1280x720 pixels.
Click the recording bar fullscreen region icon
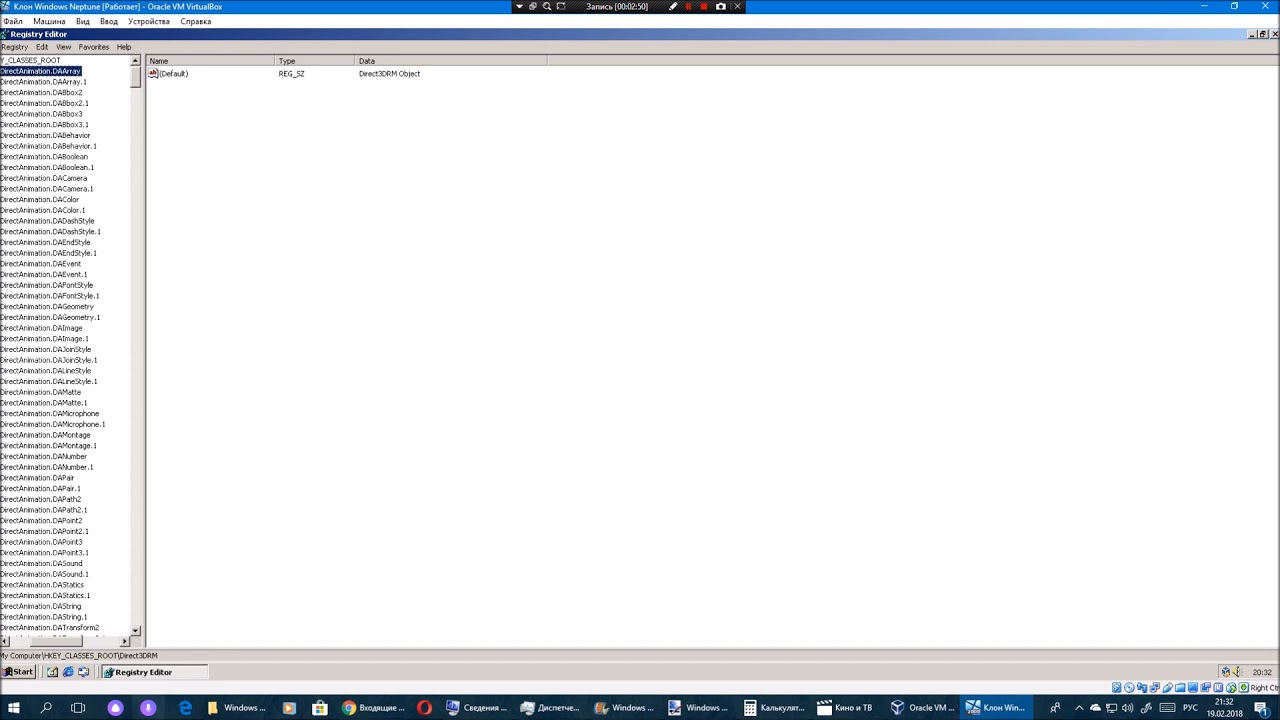[561, 6]
